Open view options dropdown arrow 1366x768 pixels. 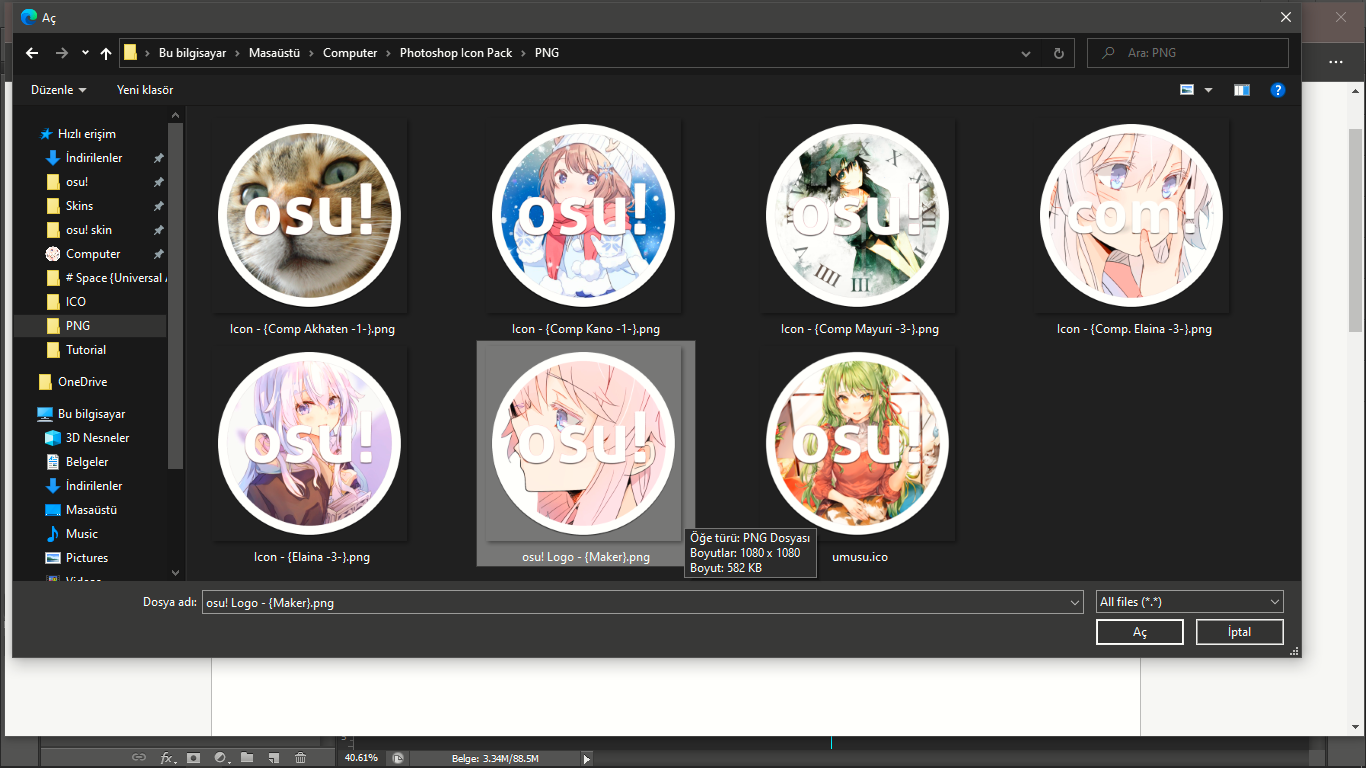1208,90
